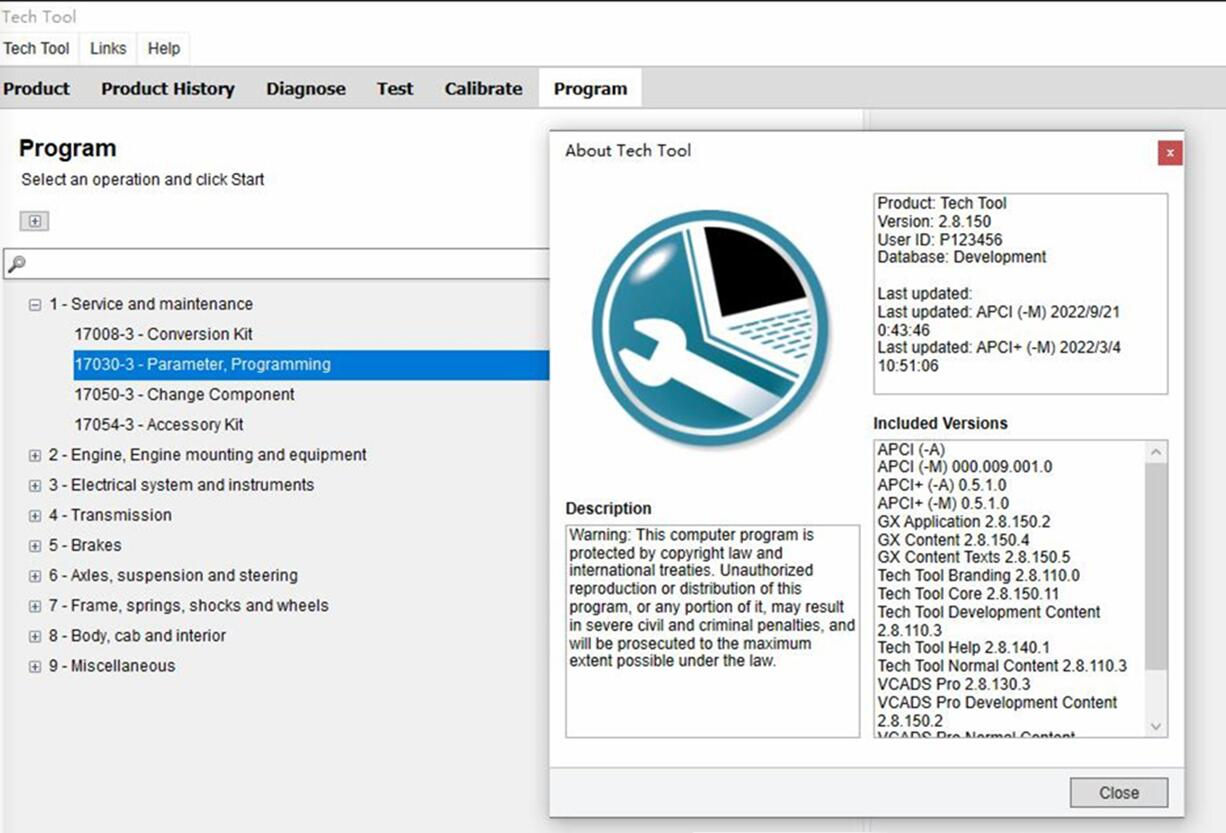
Task: Click the 'Version: 2.8.150' line
Action: point(935,221)
